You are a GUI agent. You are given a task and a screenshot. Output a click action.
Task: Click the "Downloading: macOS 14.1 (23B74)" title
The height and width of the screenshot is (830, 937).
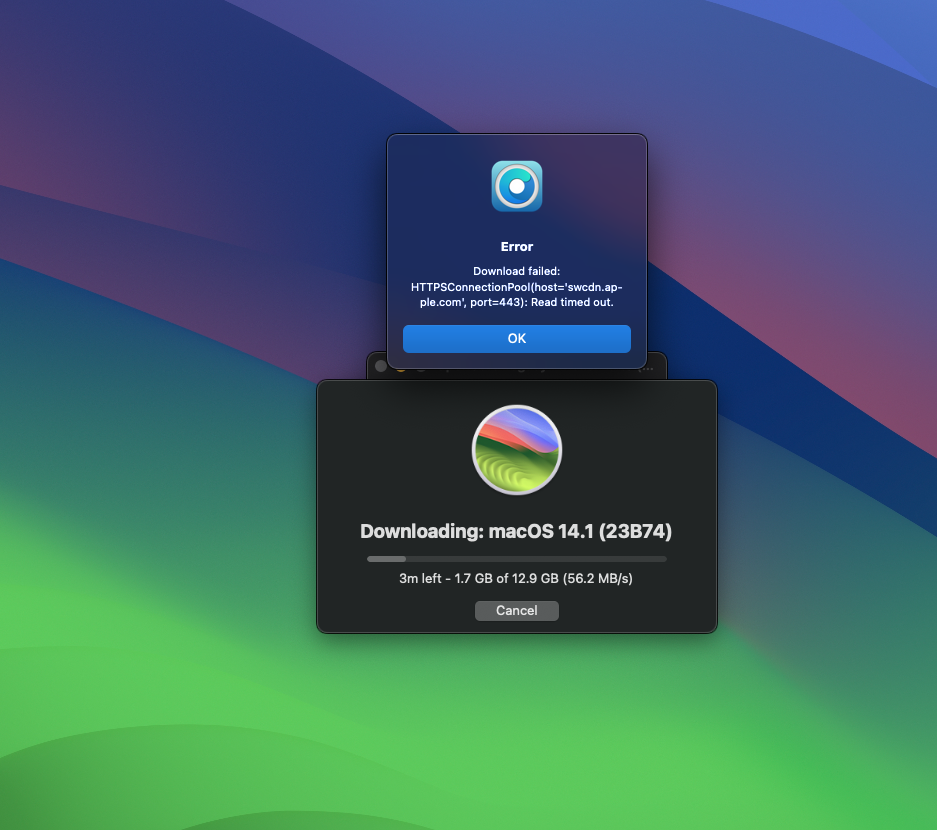(x=516, y=531)
